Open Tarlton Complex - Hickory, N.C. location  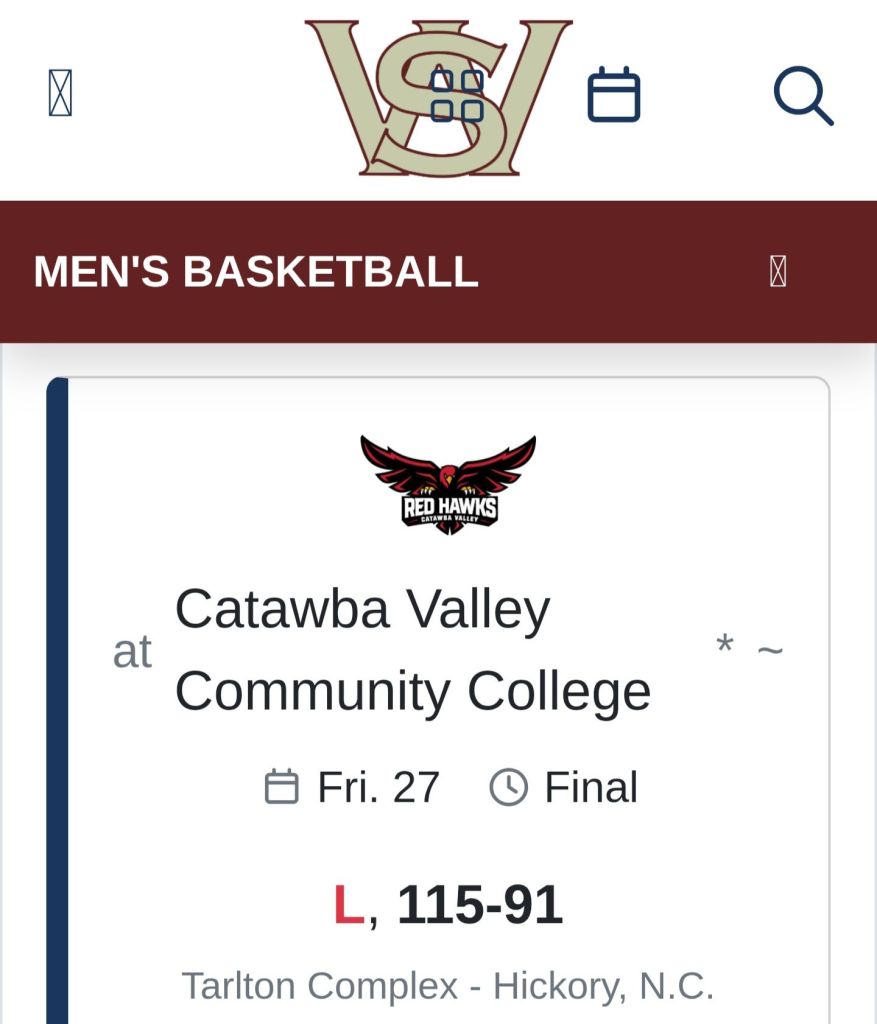(x=447, y=986)
